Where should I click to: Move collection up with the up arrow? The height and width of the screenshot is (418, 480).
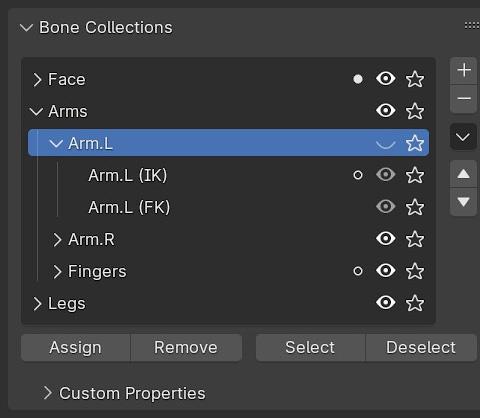[x=464, y=174]
